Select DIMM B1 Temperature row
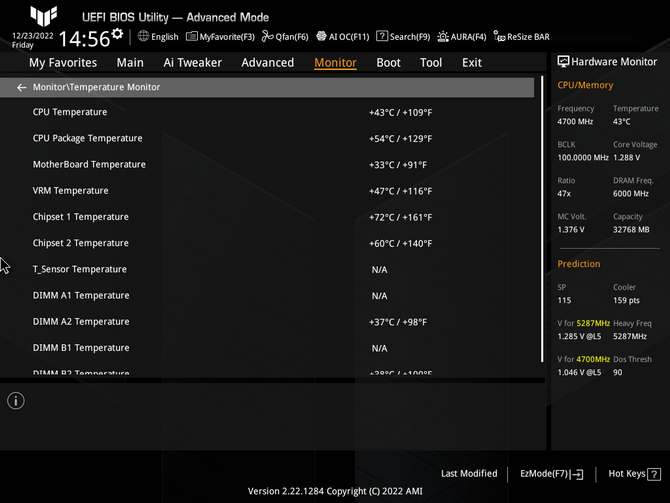The width and height of the screenshot is (670, 503). (267, 348)
